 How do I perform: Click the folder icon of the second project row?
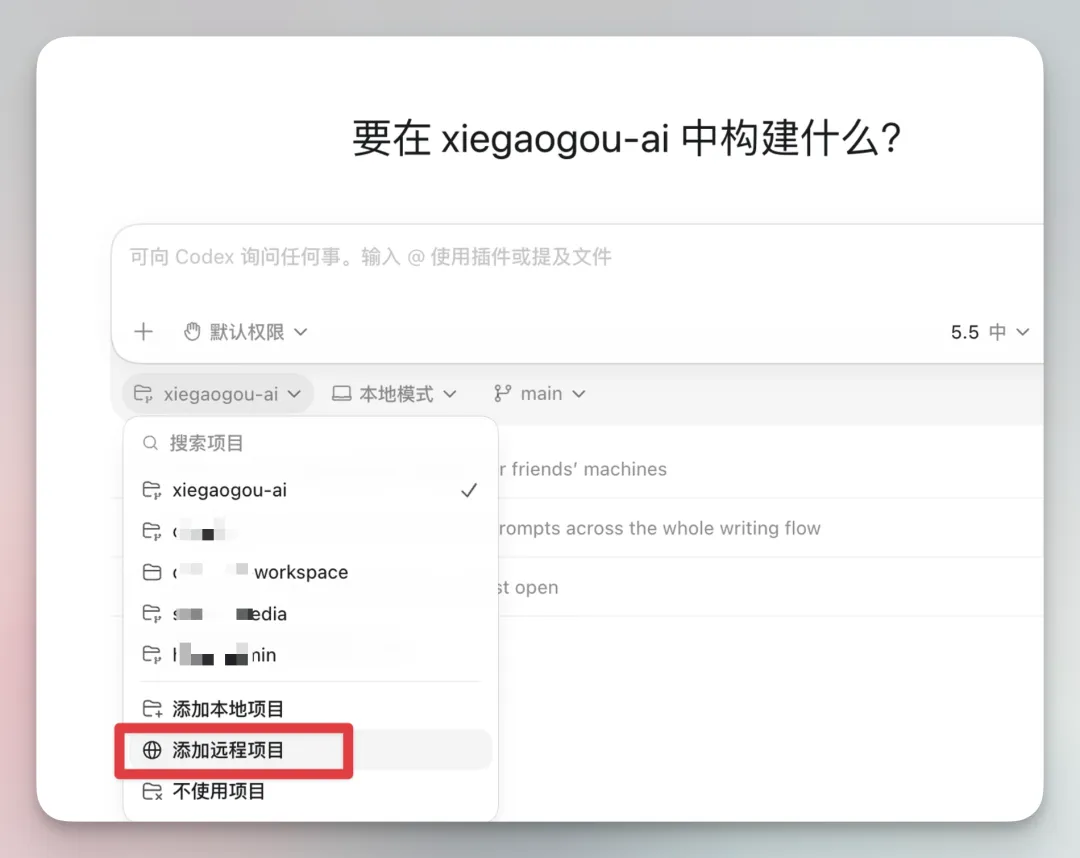152,532
